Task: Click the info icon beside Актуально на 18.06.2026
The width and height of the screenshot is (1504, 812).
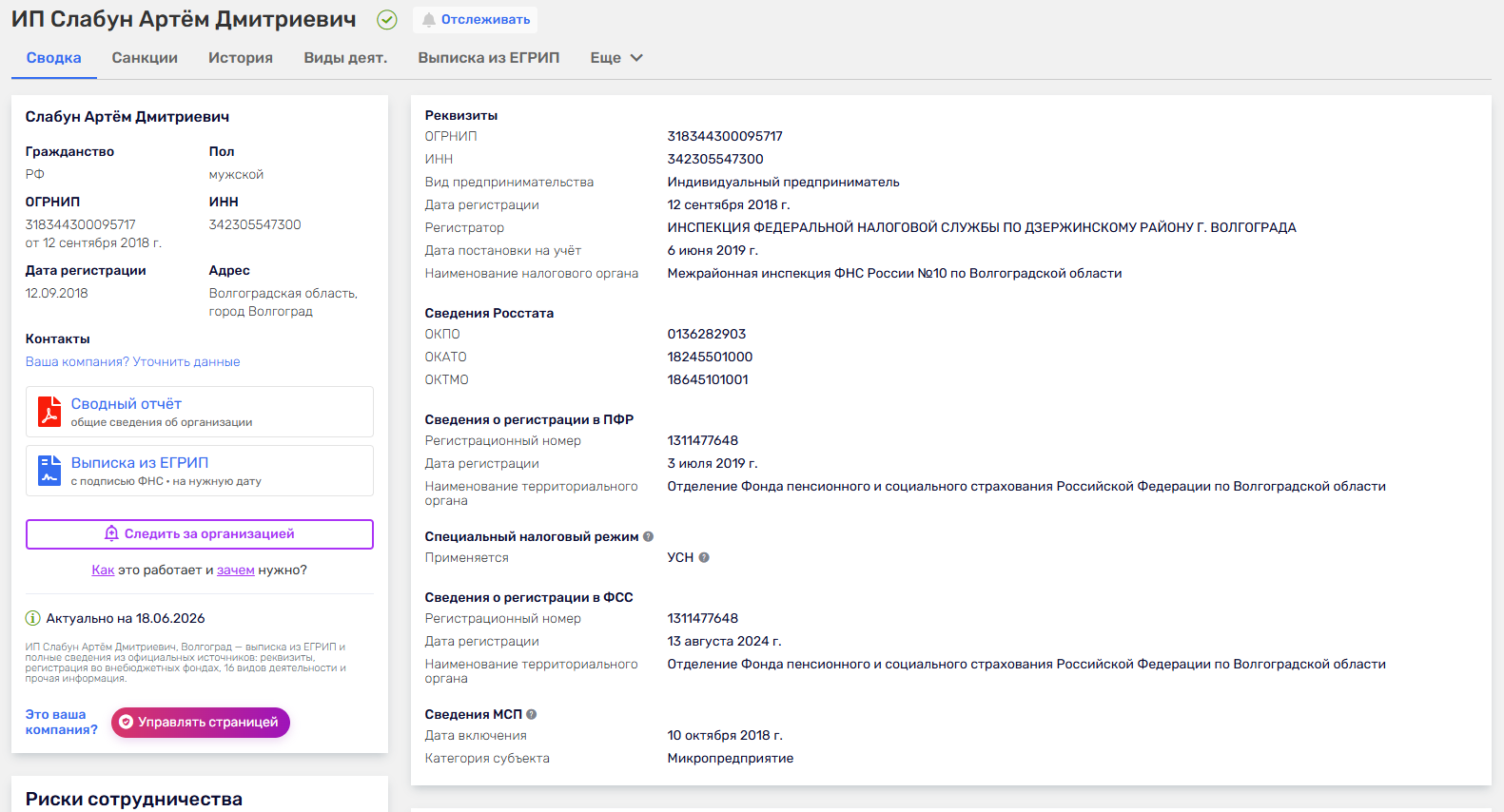Action: (33, 618)
